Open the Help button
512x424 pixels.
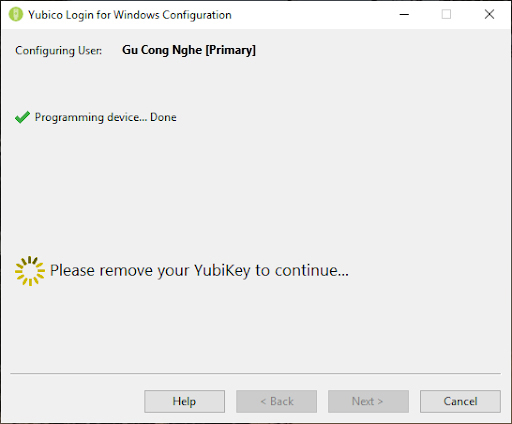[x=184, y=401]
